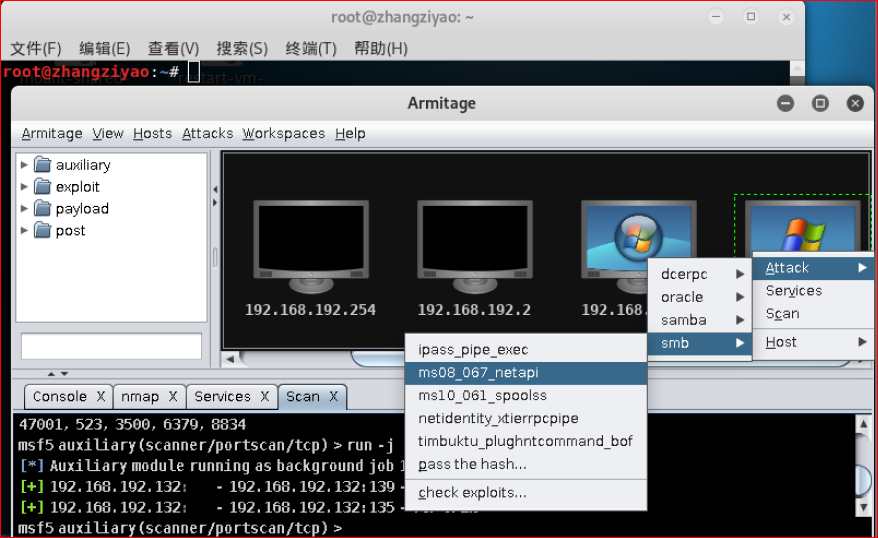Open the Help menu in Armitage

[x=350, y=133]
